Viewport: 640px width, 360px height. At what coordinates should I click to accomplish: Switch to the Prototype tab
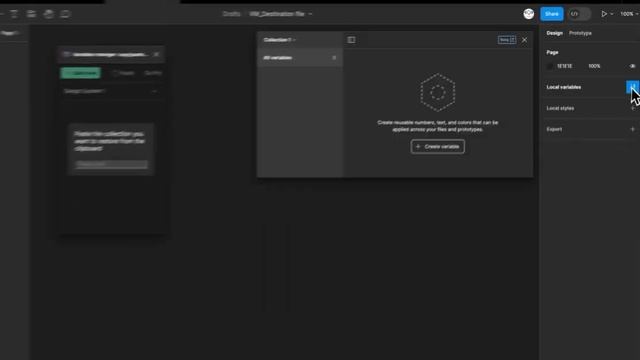[x=580, y=33]
